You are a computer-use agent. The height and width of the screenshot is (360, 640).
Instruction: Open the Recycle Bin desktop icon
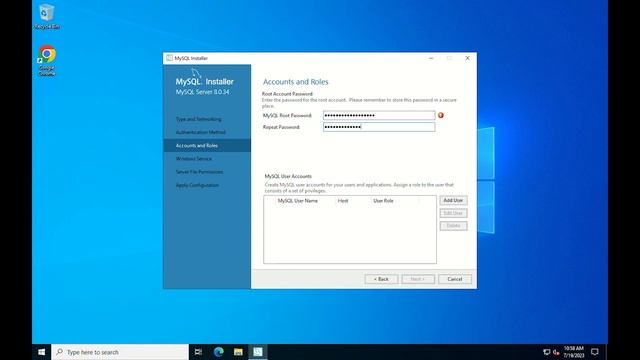point(47,17)
